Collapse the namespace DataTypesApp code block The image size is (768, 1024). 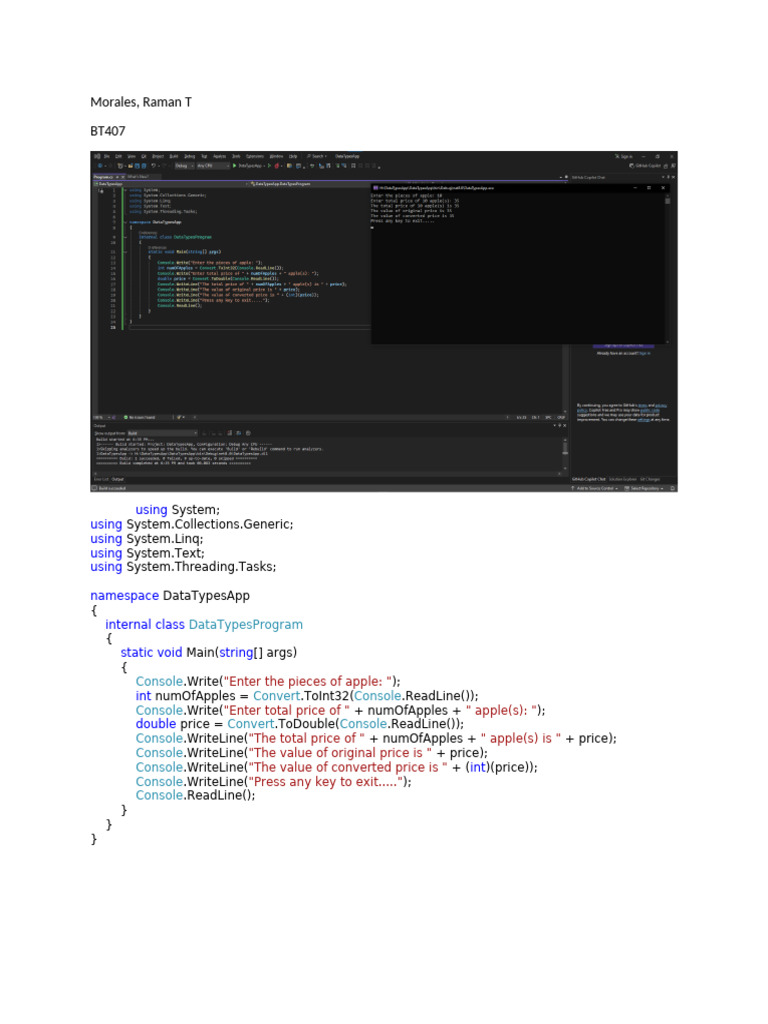tap(125, 223)
